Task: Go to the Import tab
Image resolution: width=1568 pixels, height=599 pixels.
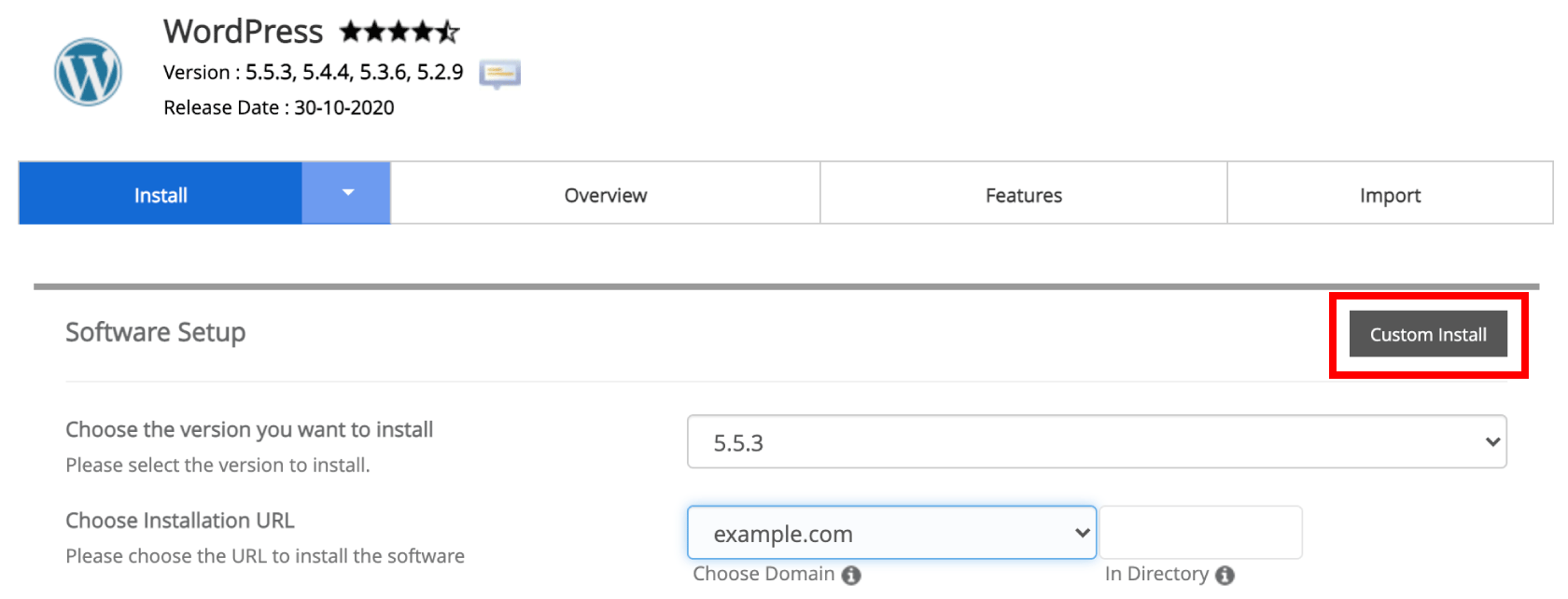Action: 1390,193
